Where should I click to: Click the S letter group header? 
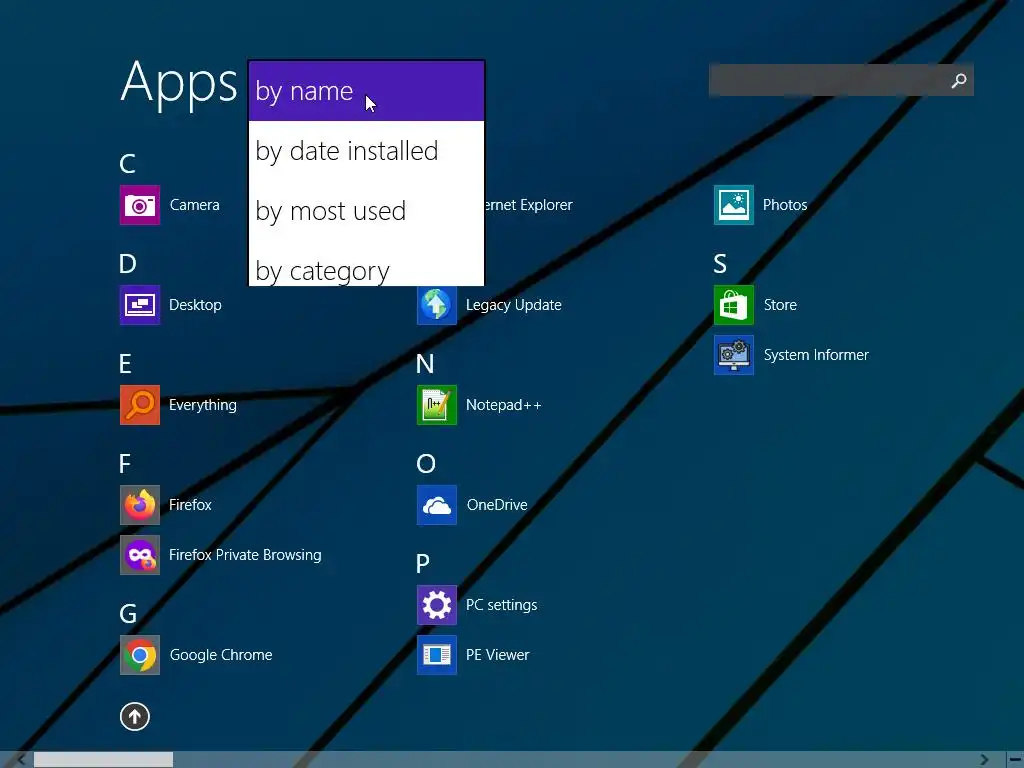(720, 264)
